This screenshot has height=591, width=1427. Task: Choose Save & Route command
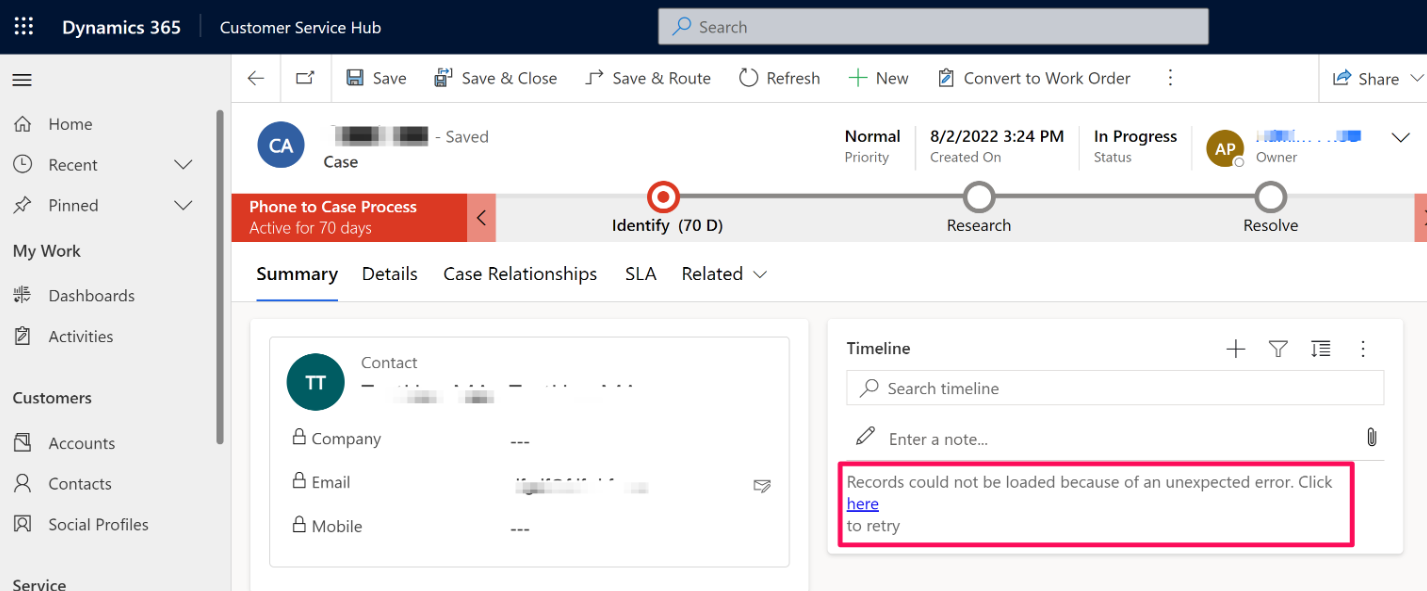pyautogui.click(x=648, y=78)
